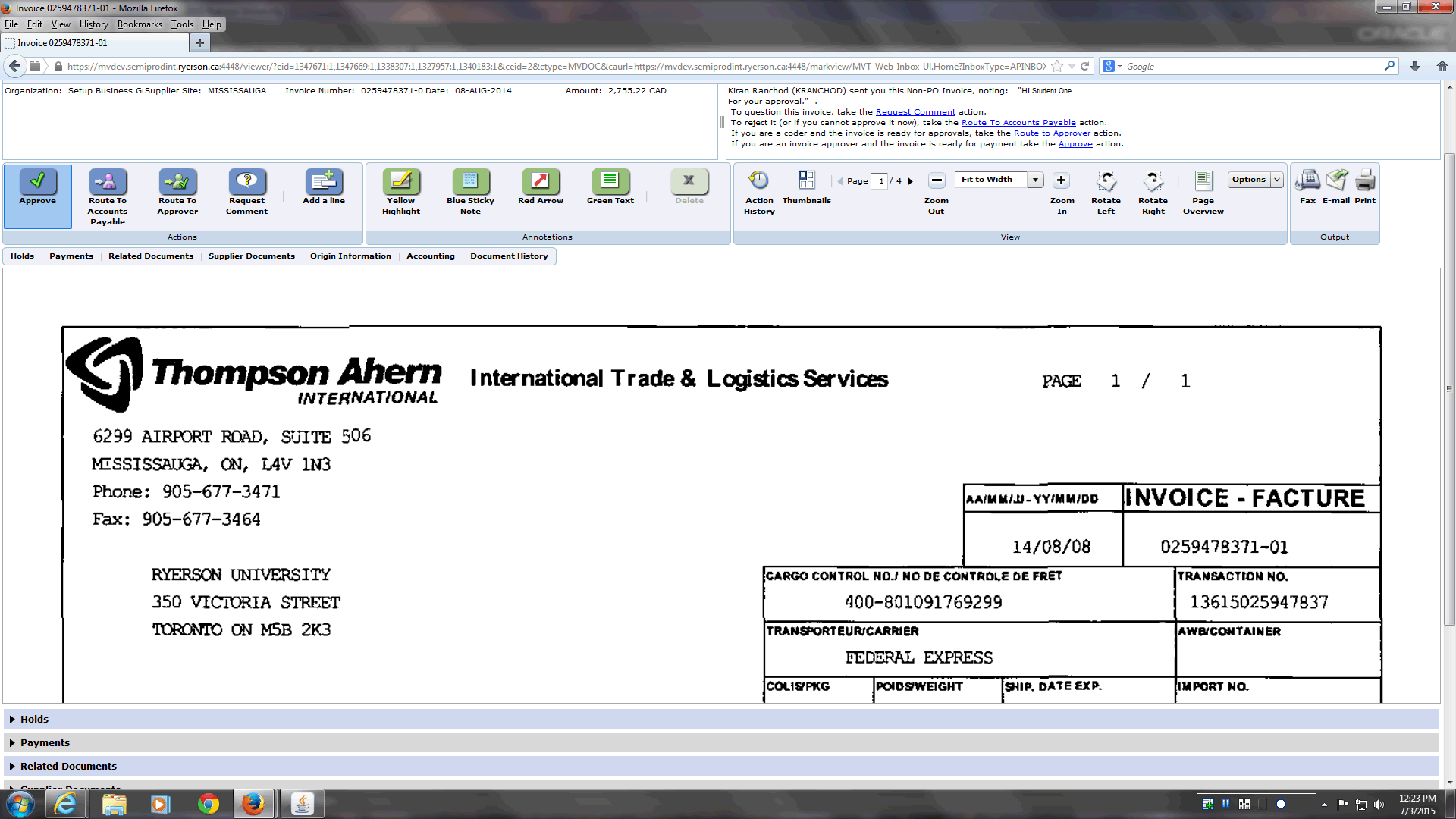Click Route To Accounts Payable icon

point(107,182)
